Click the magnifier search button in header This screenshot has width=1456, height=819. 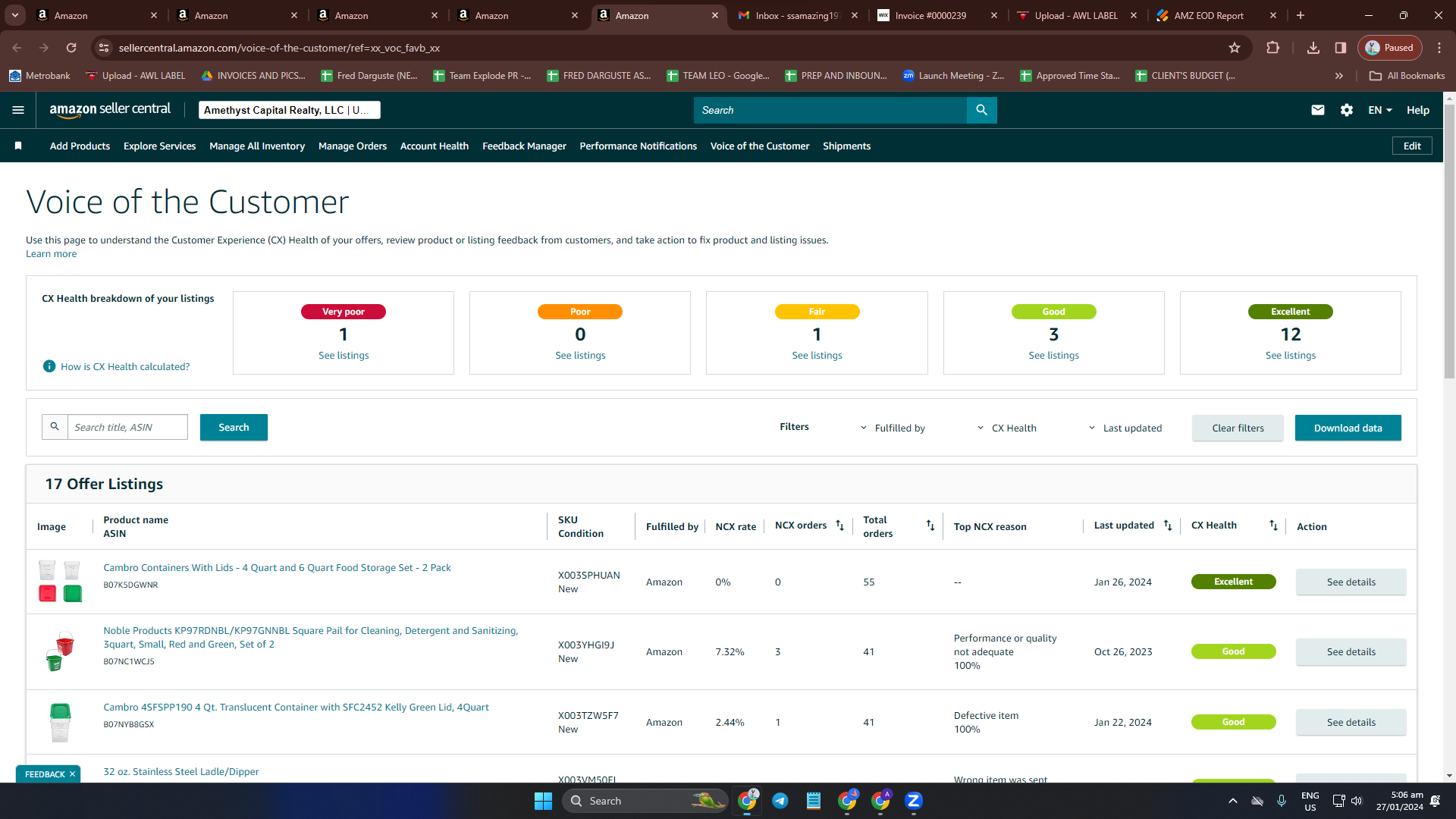982,110
